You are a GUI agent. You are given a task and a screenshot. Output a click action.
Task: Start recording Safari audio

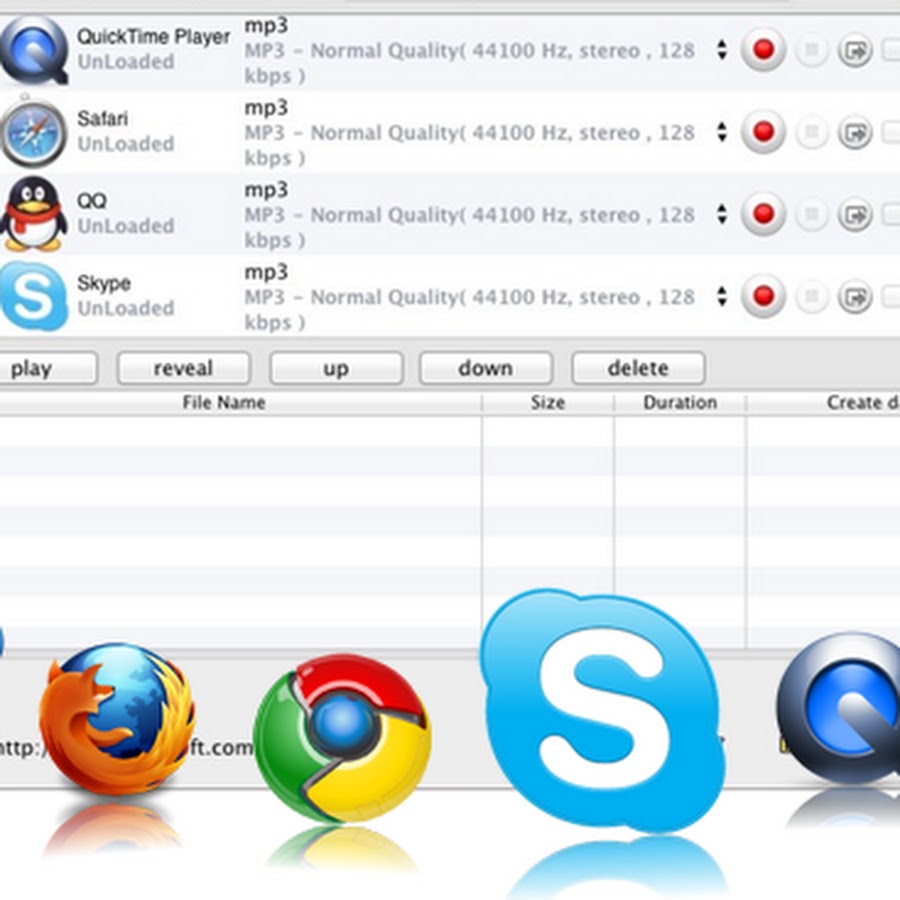(x=763, y=132)
